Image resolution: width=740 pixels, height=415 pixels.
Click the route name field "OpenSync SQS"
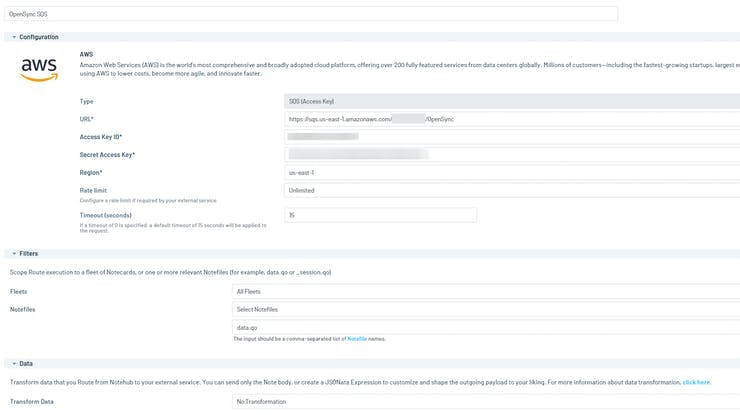[311, 14]
